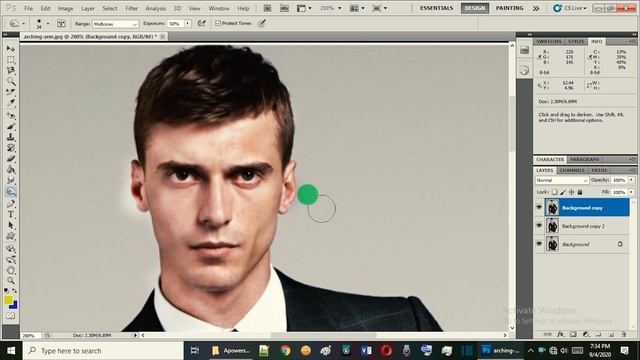This screenshot has height=360, width=640.
Task: Hide the Background copy 2 layer
Action: pyautogui.click(x=539, y=225)
